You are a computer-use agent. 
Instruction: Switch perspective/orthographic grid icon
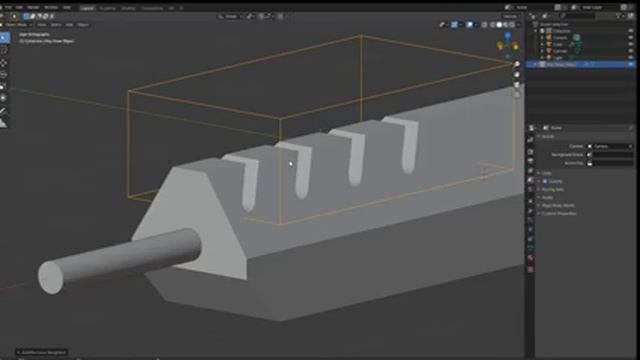point(517,95)
